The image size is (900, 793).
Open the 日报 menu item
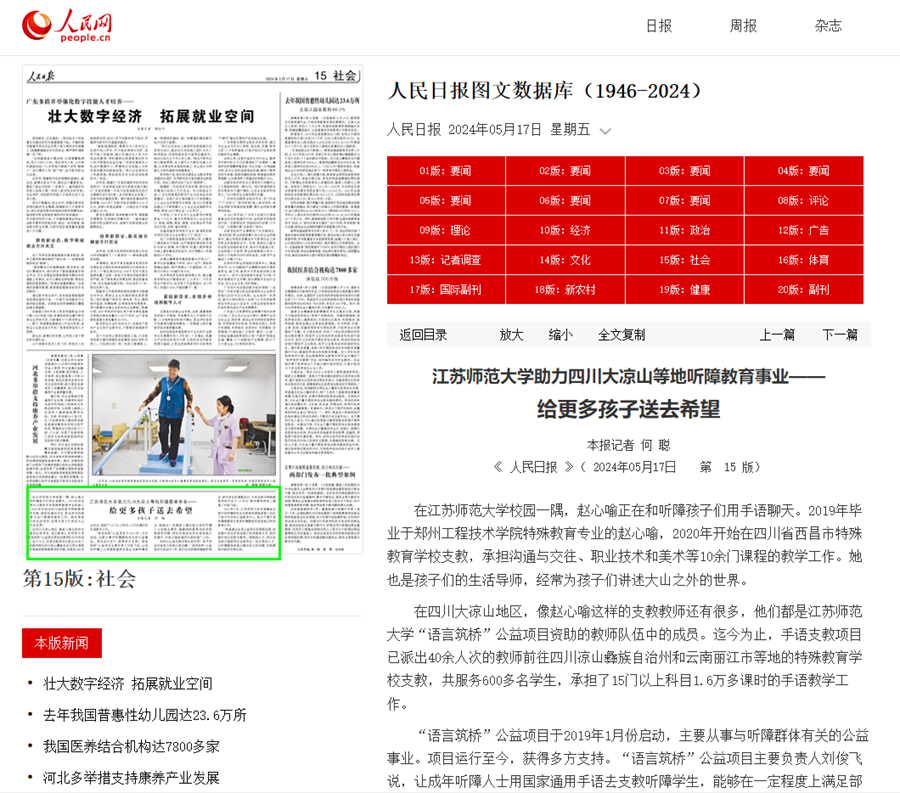659,26
